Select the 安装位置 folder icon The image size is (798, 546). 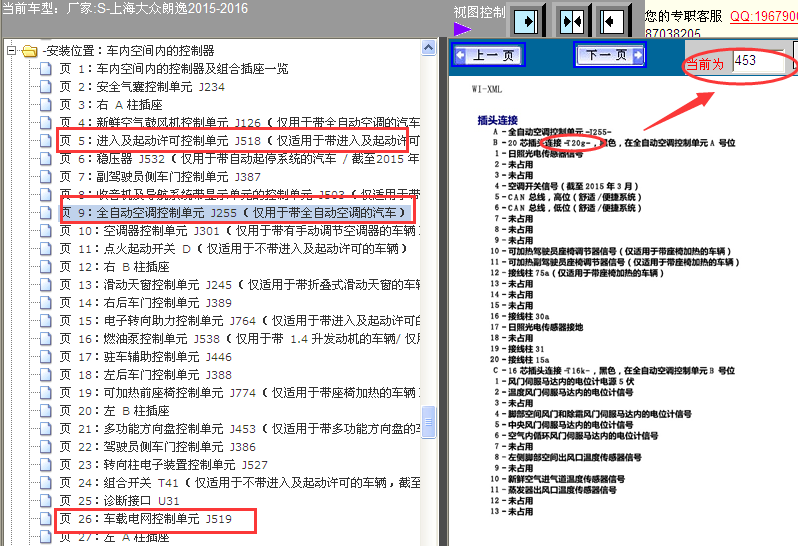coord(30,51)
